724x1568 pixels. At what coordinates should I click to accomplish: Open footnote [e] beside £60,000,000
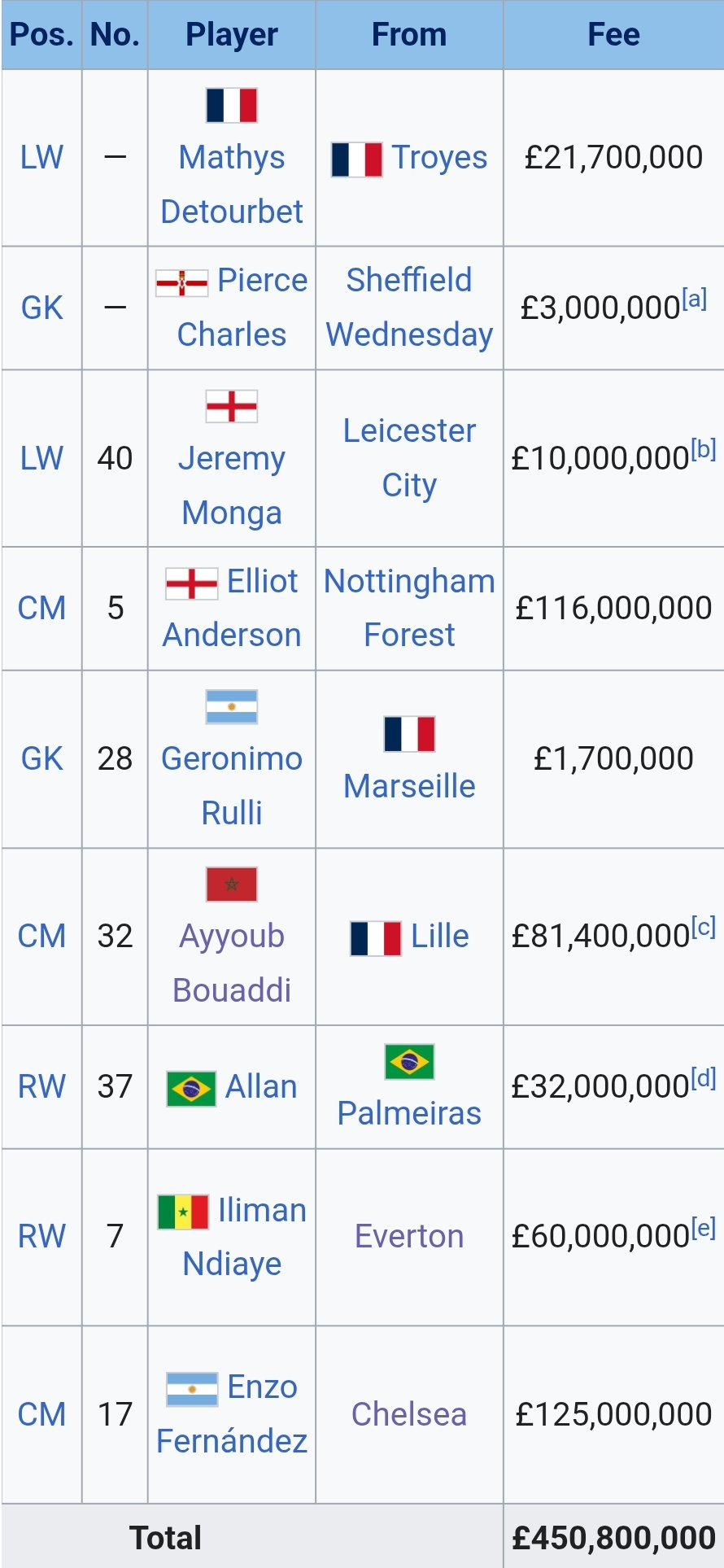tap(704, 1227)
